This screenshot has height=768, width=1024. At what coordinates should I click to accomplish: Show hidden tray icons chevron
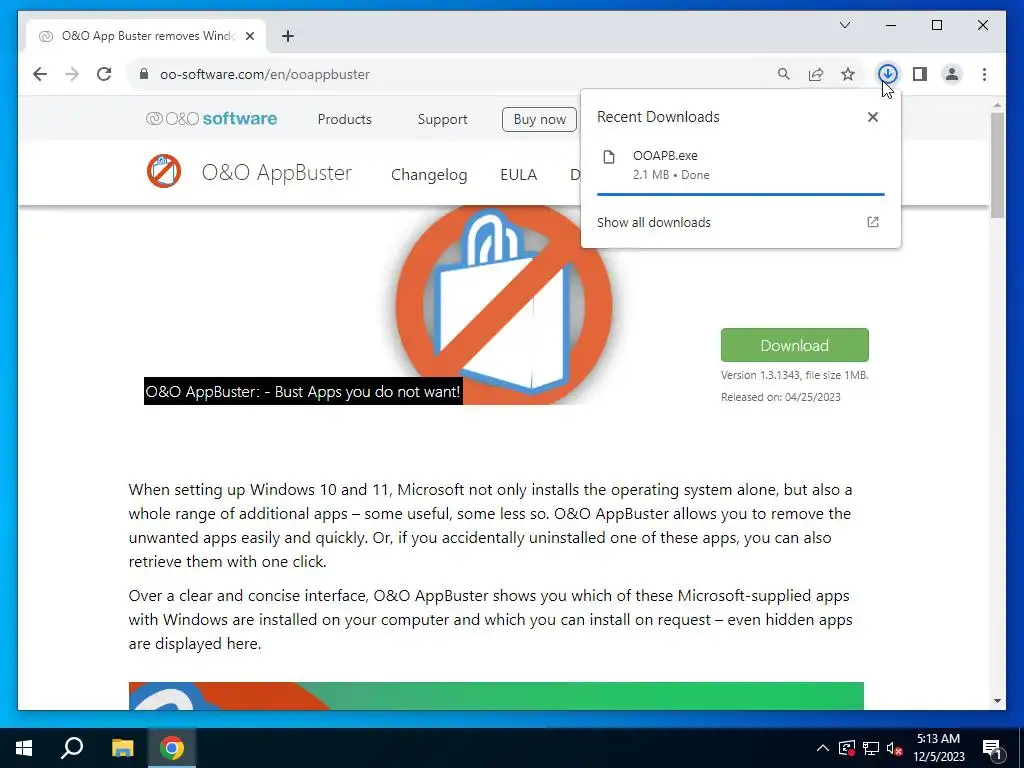coord(823,748)
